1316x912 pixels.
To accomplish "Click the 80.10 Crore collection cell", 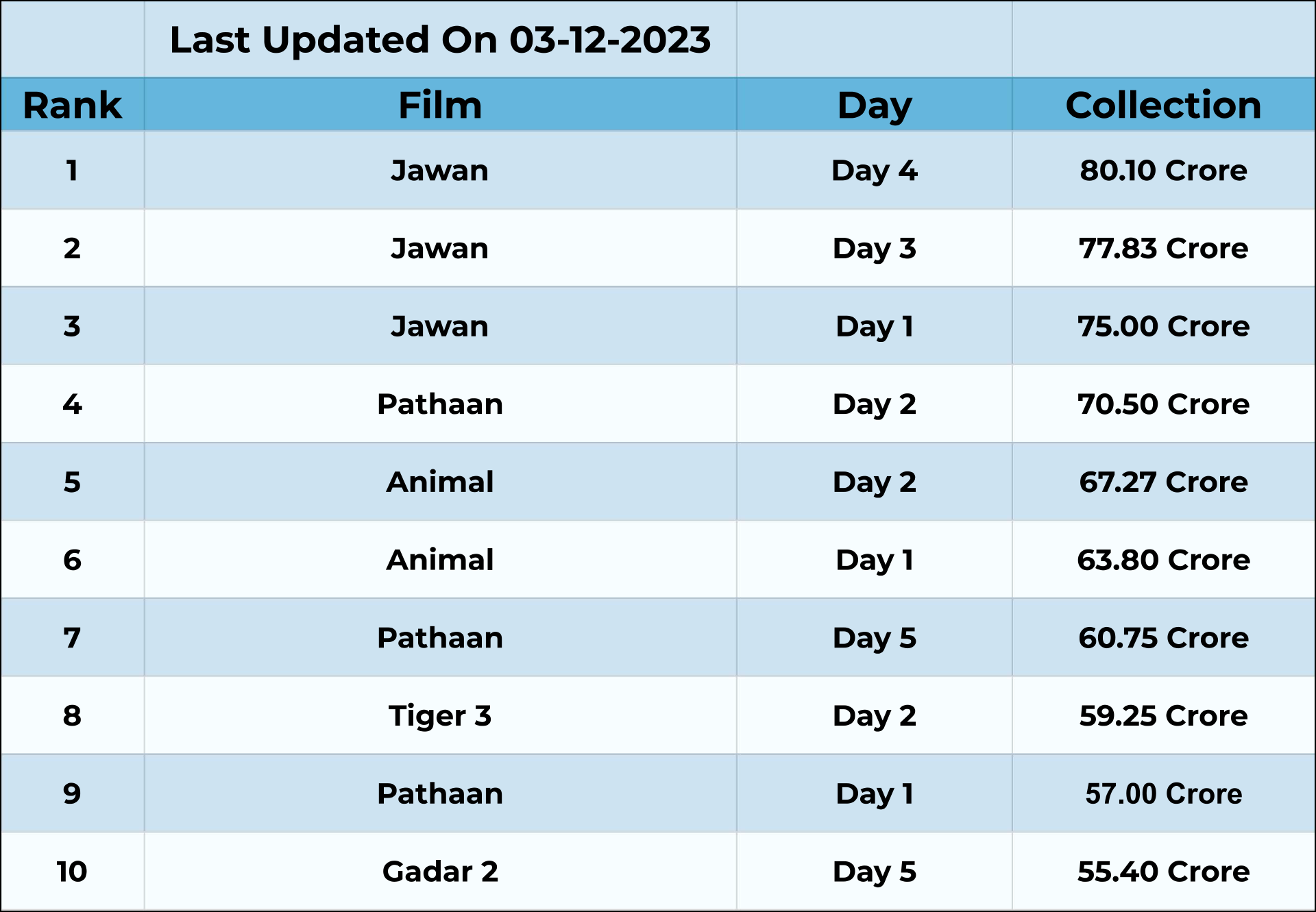I will (1163, 170).
